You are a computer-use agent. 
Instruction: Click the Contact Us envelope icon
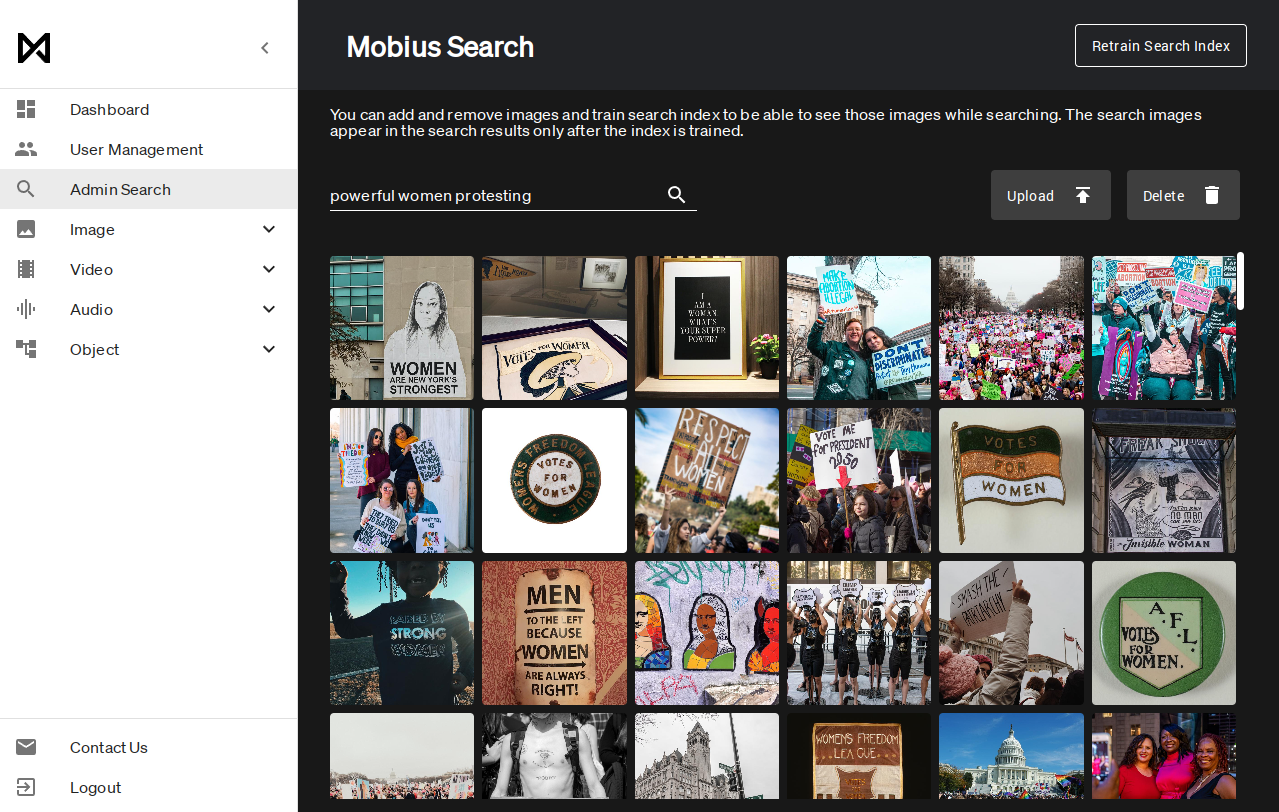[26, 747]
